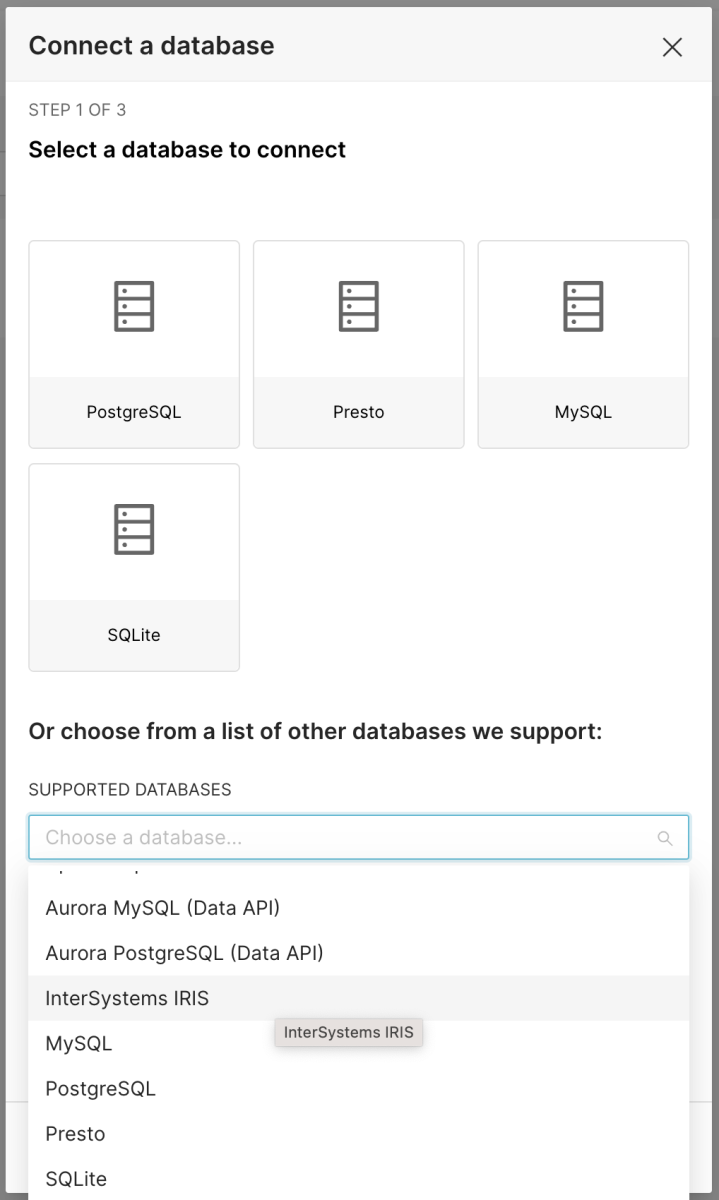Select MySQL from the dropdown list
This screenshot has width=719, height=1200.
coord(79,1043)
